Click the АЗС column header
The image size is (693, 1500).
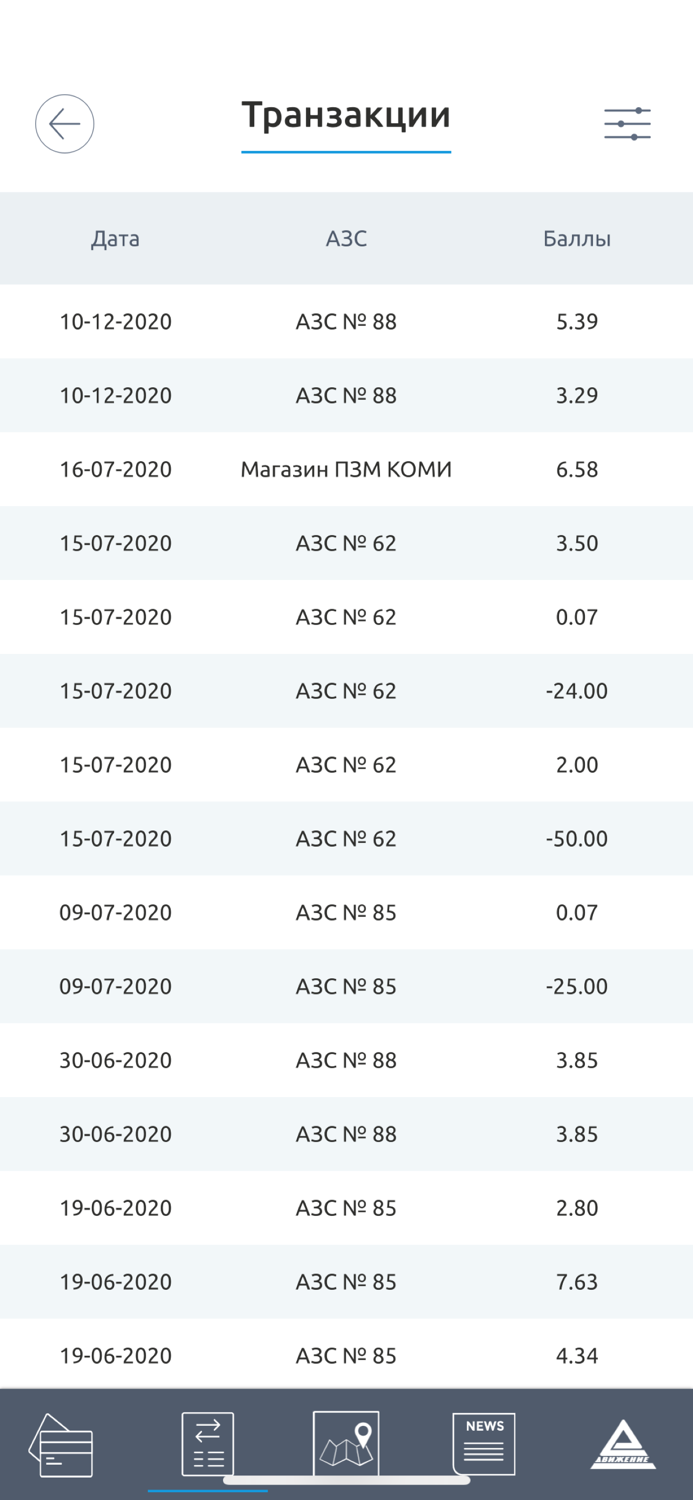(x=346, y=239)
